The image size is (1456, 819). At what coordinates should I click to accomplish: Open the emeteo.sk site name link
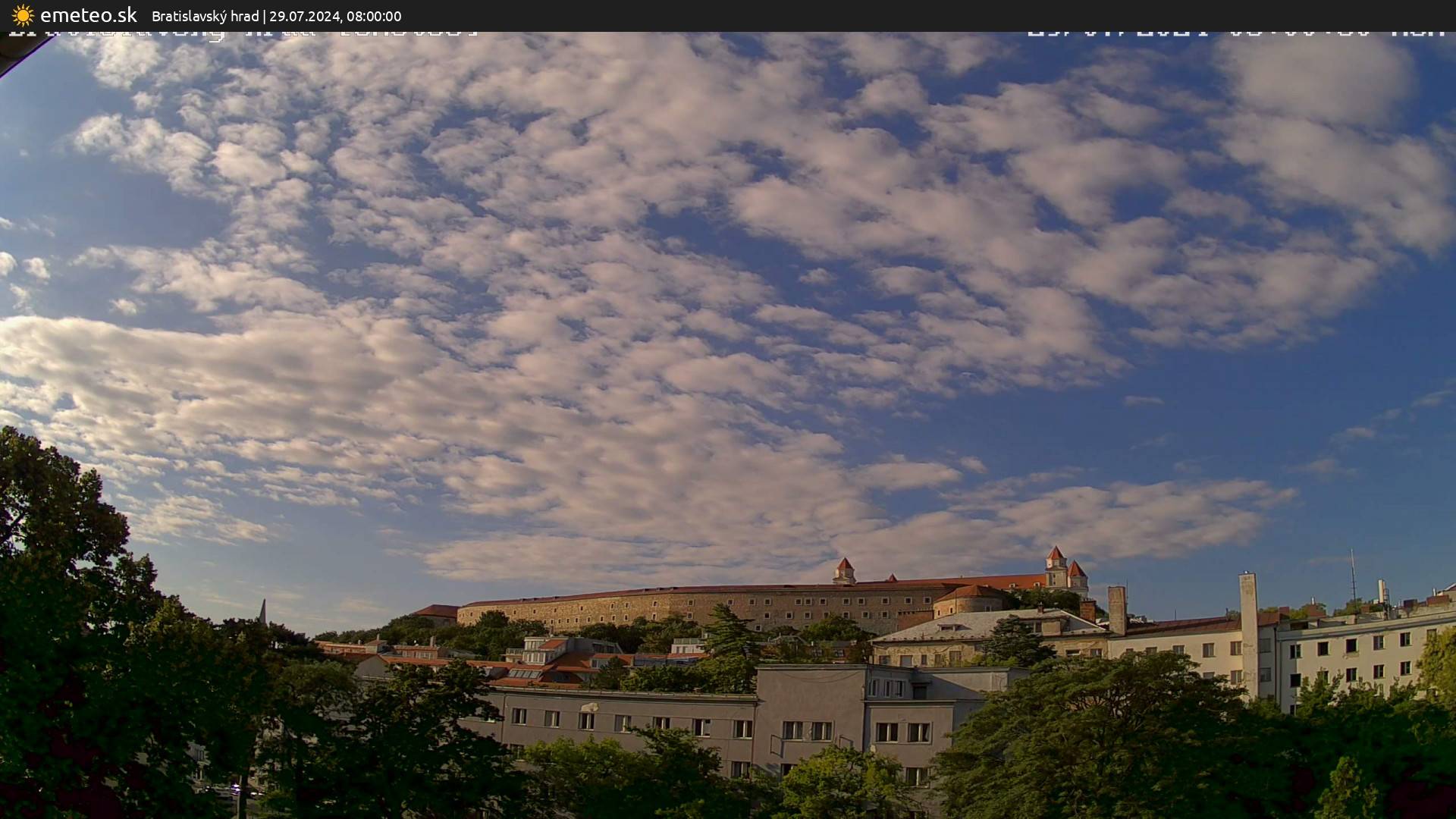(x=88, y=15)
